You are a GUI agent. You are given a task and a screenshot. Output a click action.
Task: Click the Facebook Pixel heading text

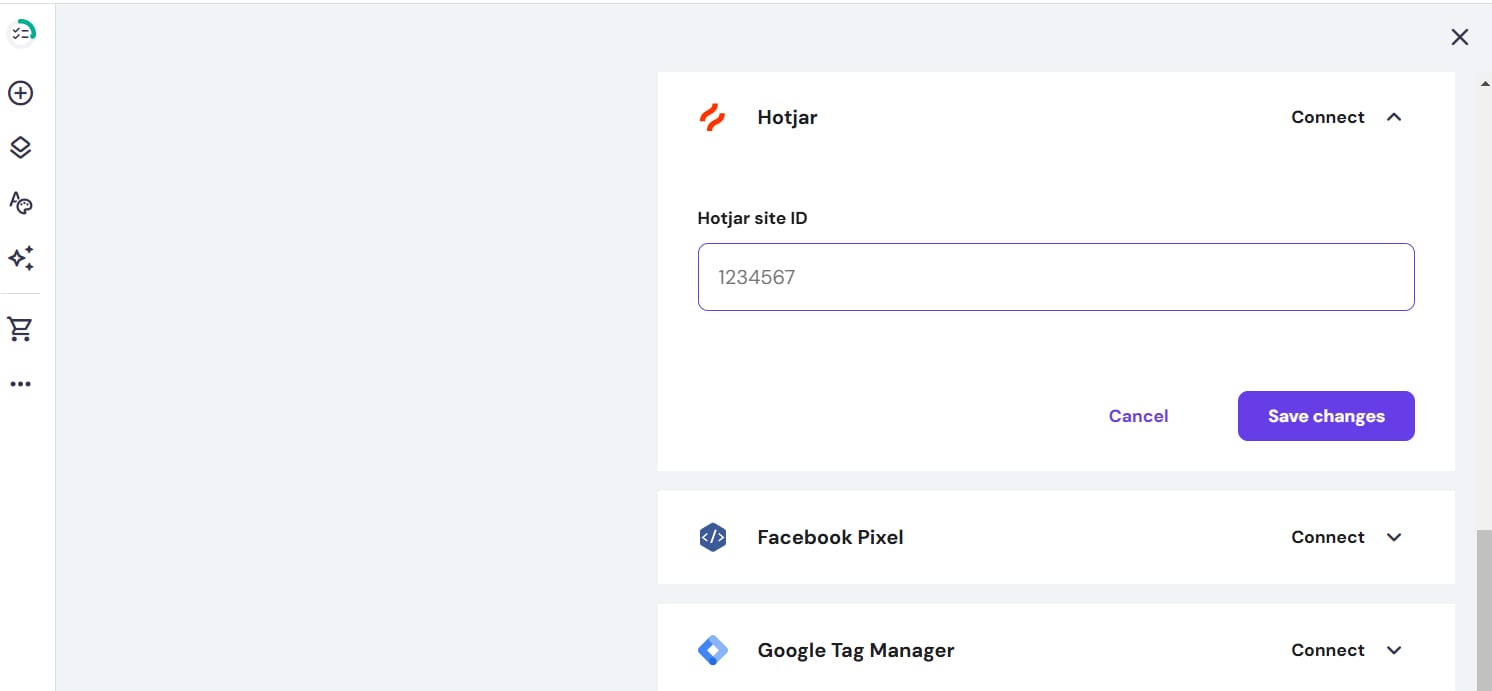[830, 537]
